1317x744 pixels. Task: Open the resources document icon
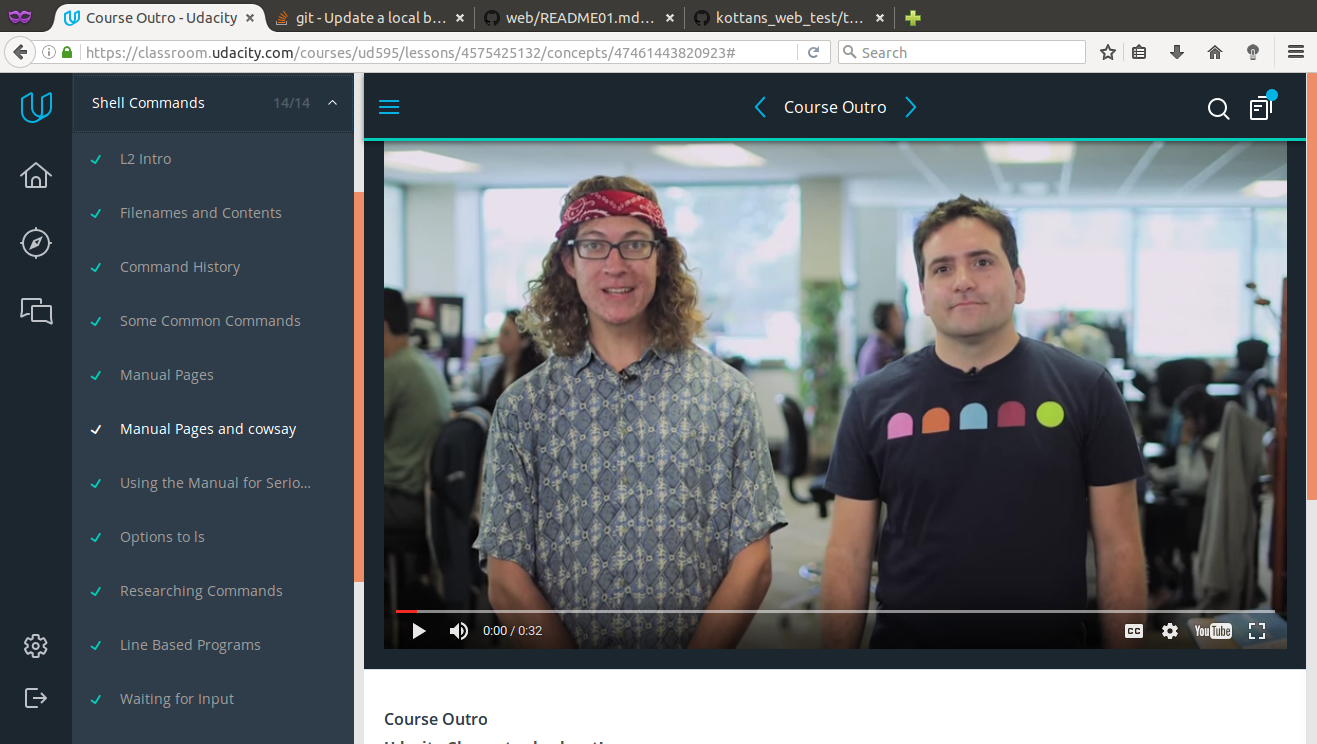(x=1261, y=107)
